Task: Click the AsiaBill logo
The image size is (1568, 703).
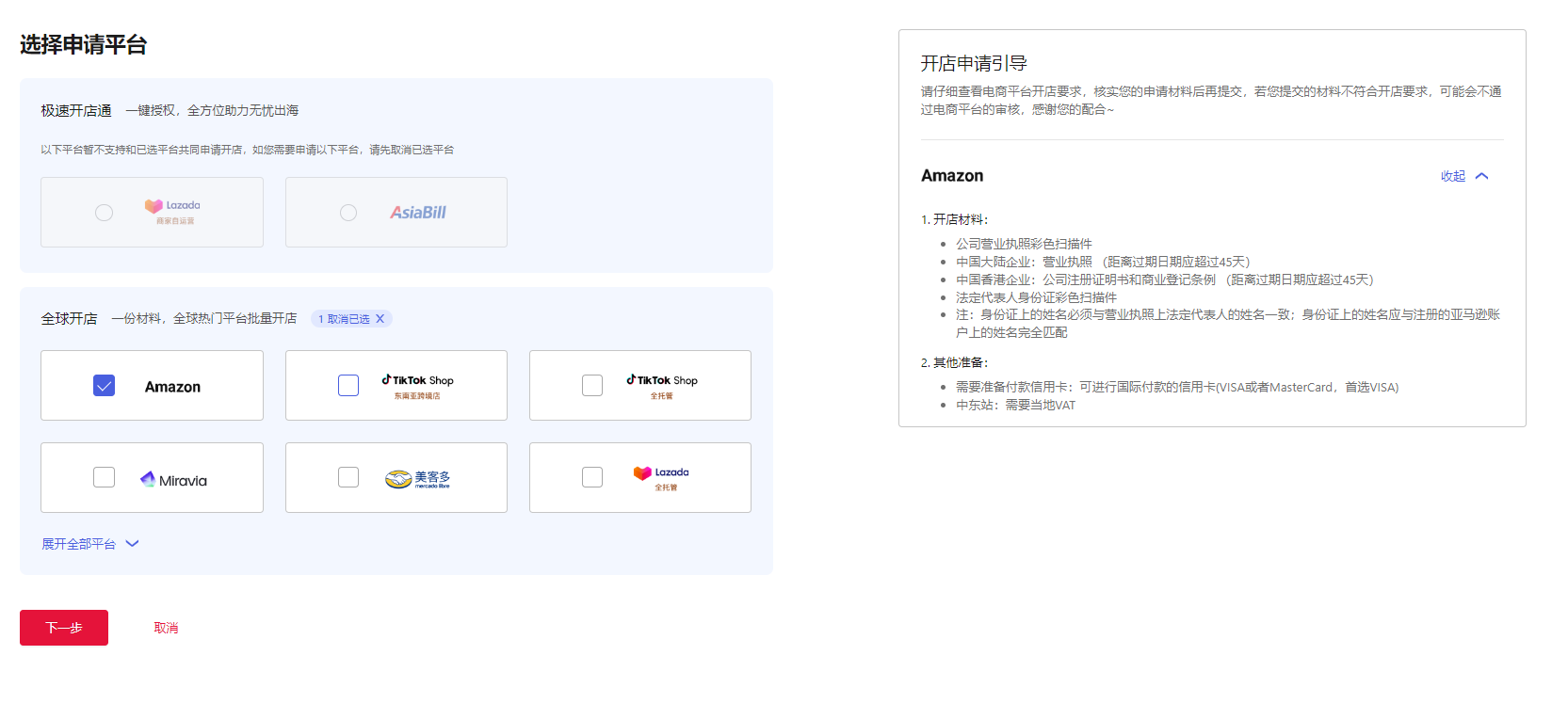Action: 418,213
